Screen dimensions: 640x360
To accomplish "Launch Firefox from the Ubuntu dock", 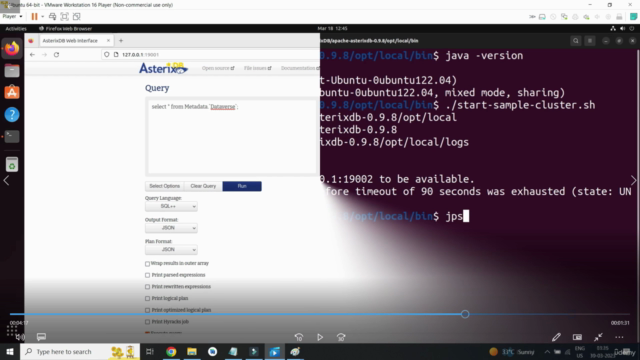I will 12,49.
